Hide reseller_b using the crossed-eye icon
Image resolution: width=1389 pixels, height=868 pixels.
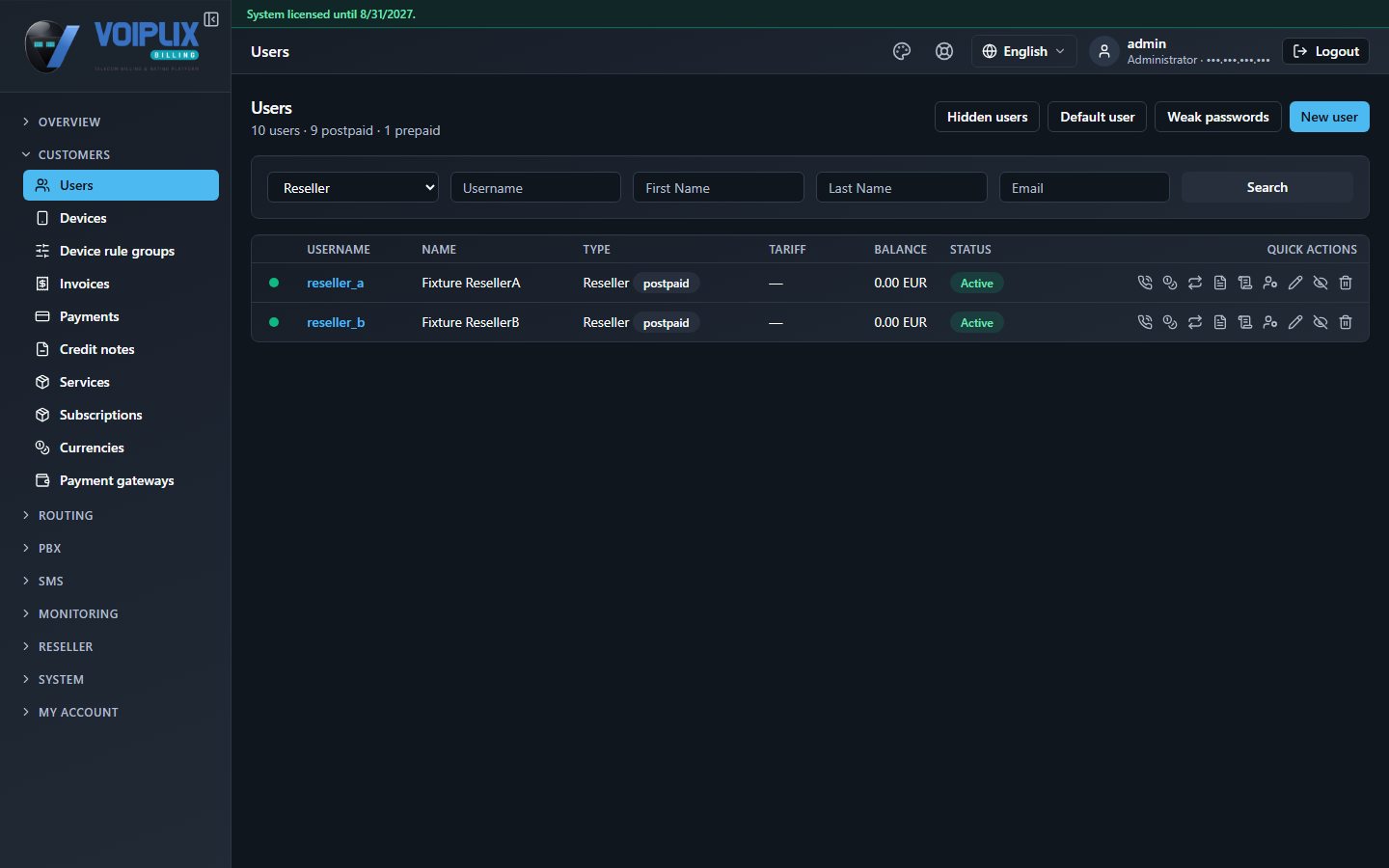[1321, 322]
